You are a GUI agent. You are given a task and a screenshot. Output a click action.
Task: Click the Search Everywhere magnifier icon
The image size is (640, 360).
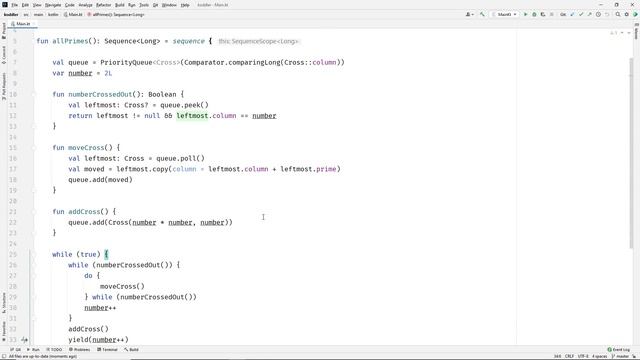pos(618,15)
